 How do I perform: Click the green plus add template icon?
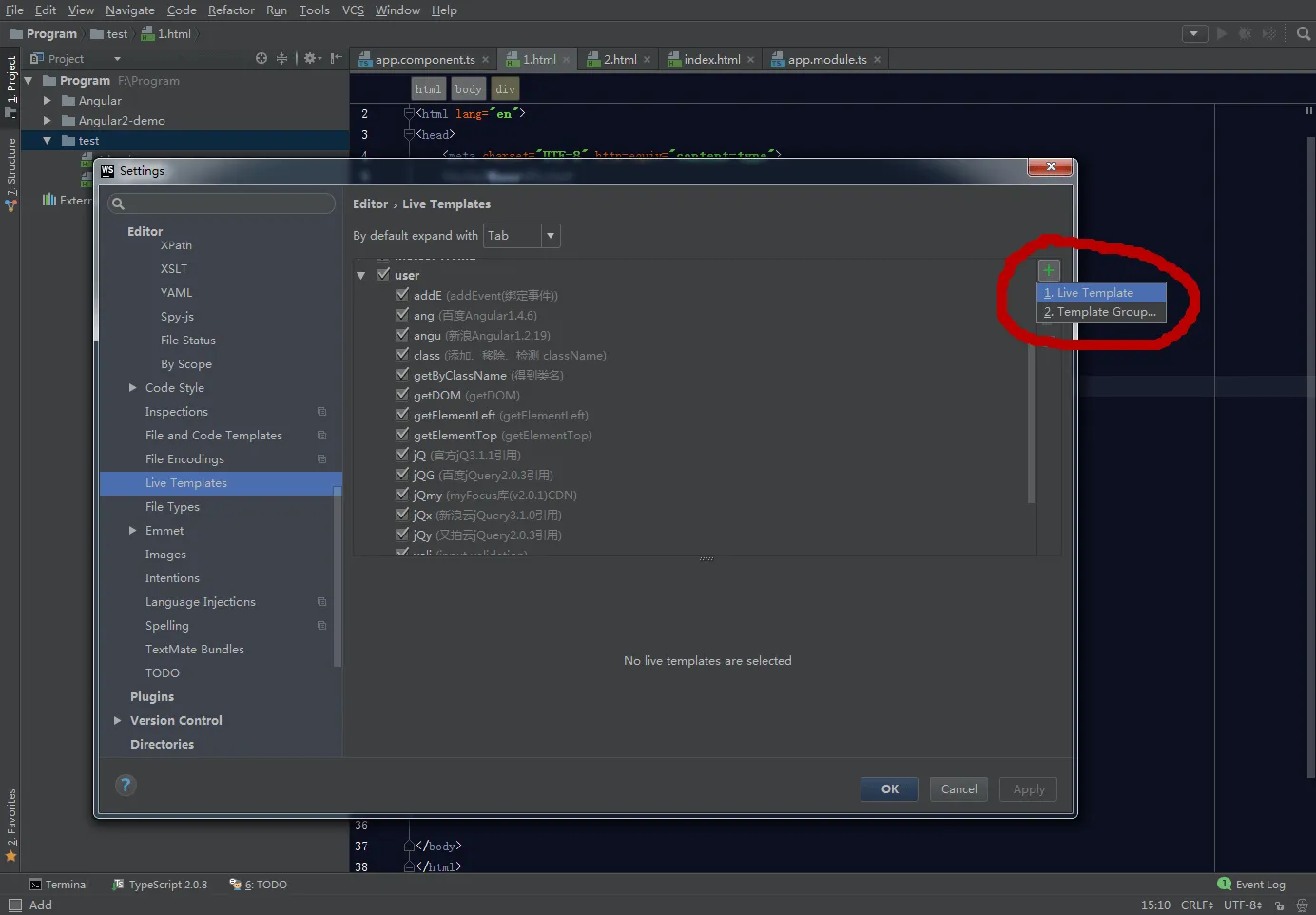click(x=1048, y=270)
